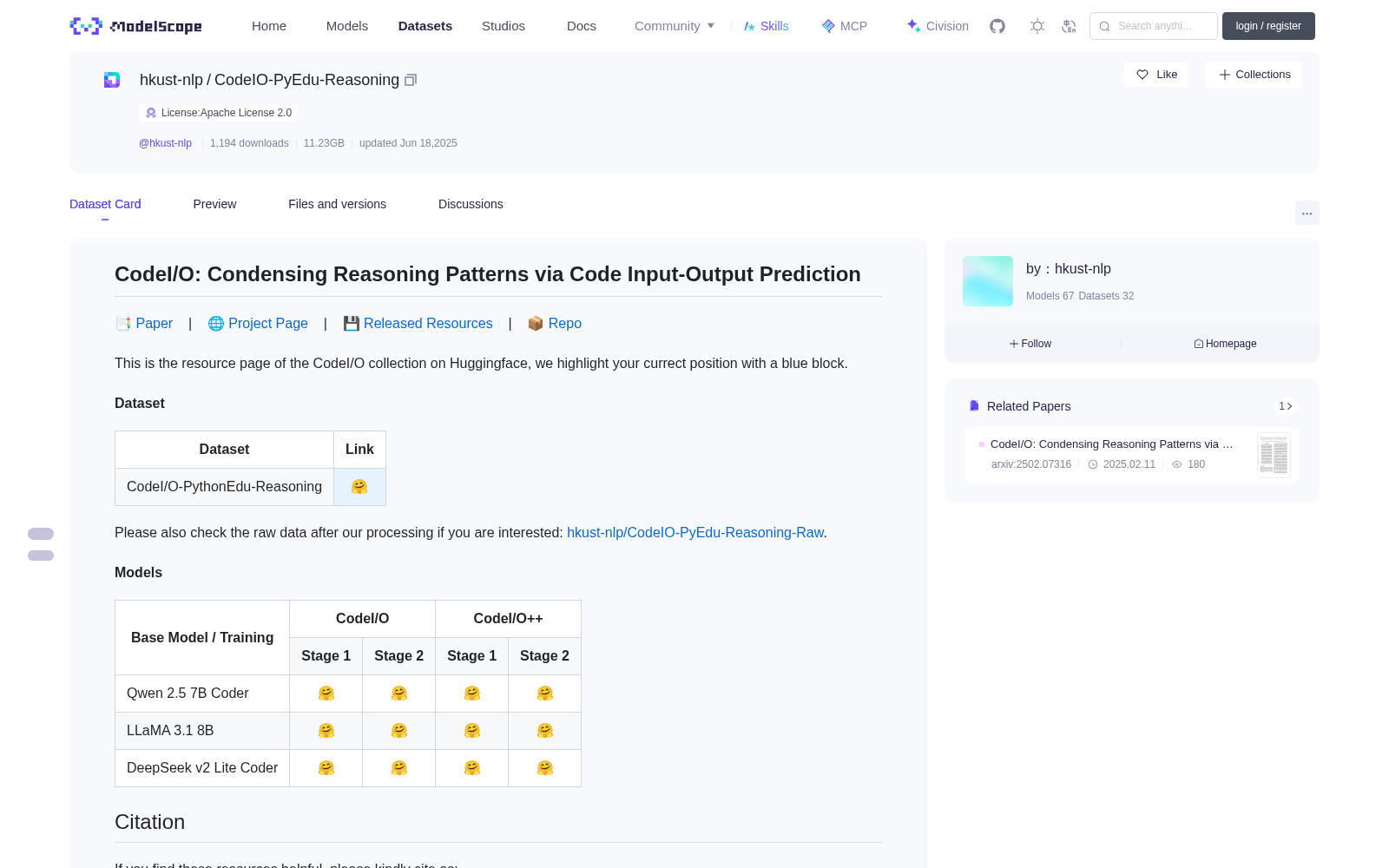Open Civision from the top navigation

click(938, 26)
